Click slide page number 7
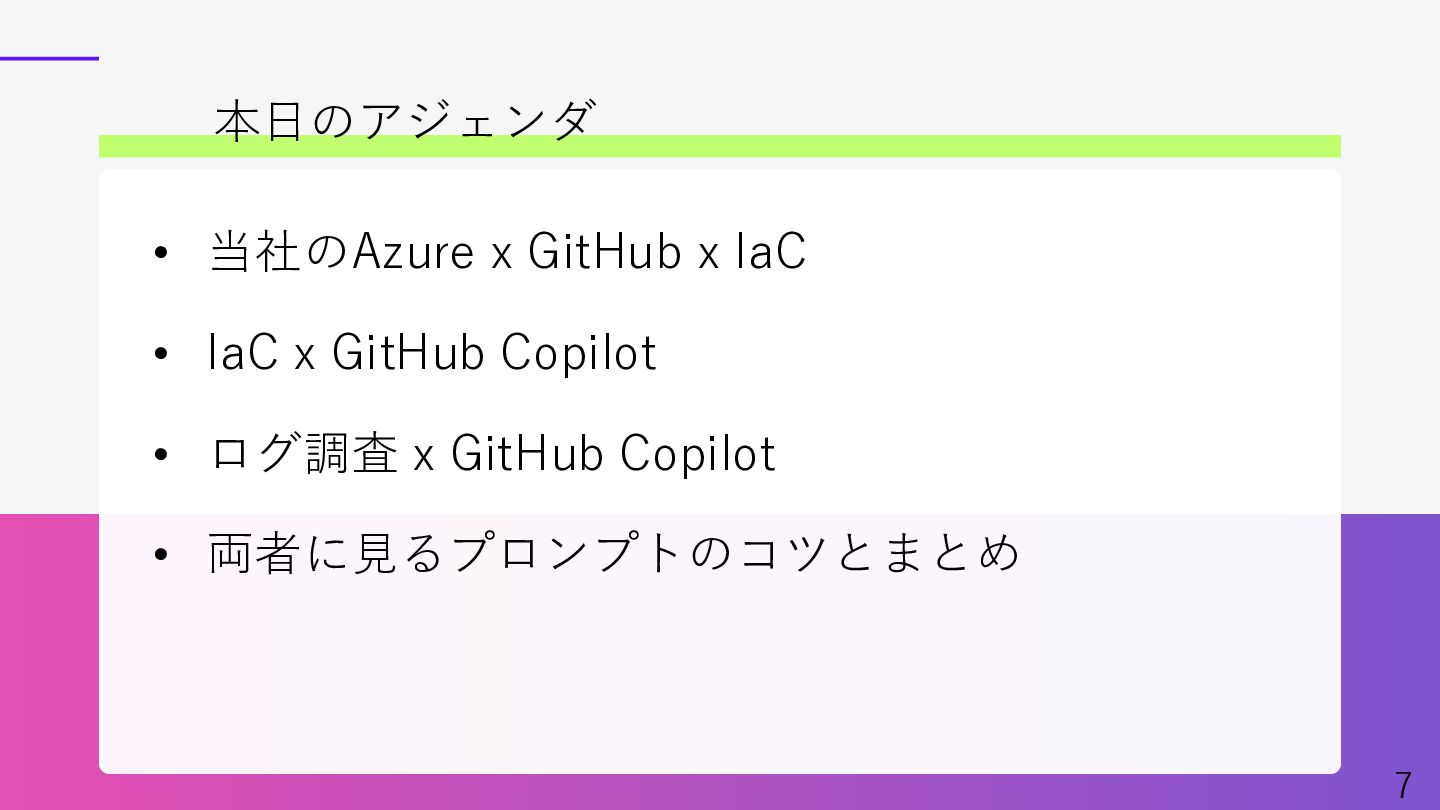The height and width of the screenshot is (810, 1440). click(x=1404, y=785)
